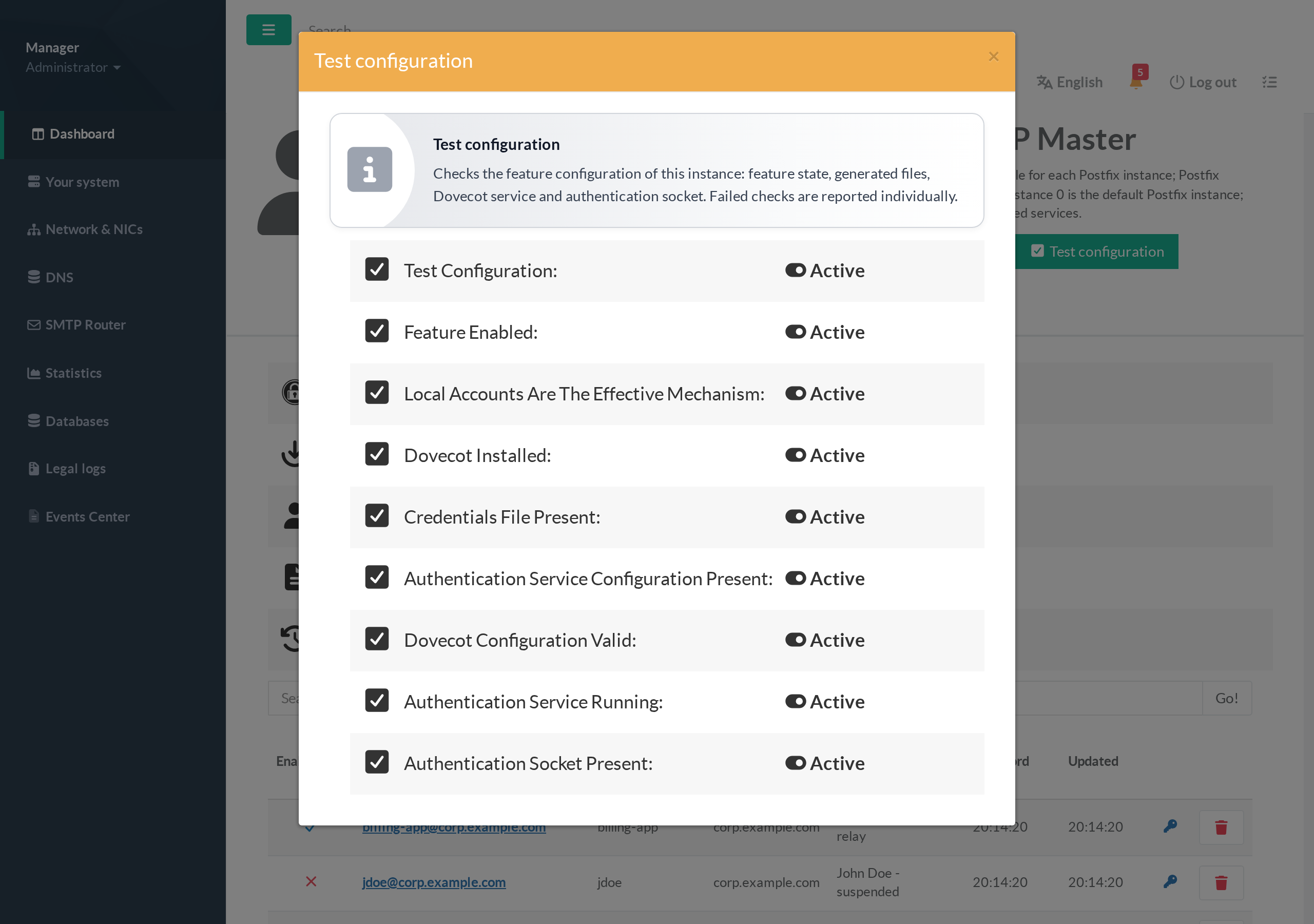This screenshot has height=924, width=1314.
Task: Open the right-side task list icon
Action: click(x=1269, y=83)
